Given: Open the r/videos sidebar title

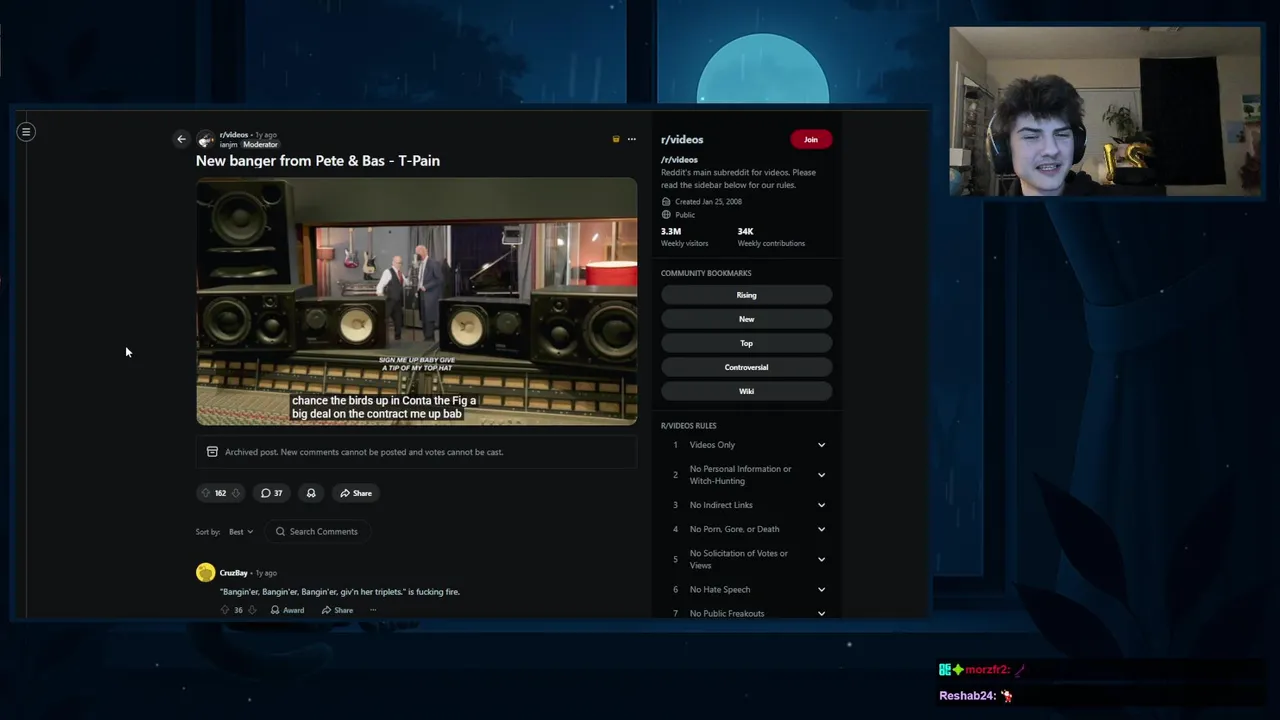Looking at the screenshot, I should click(682, 140).
